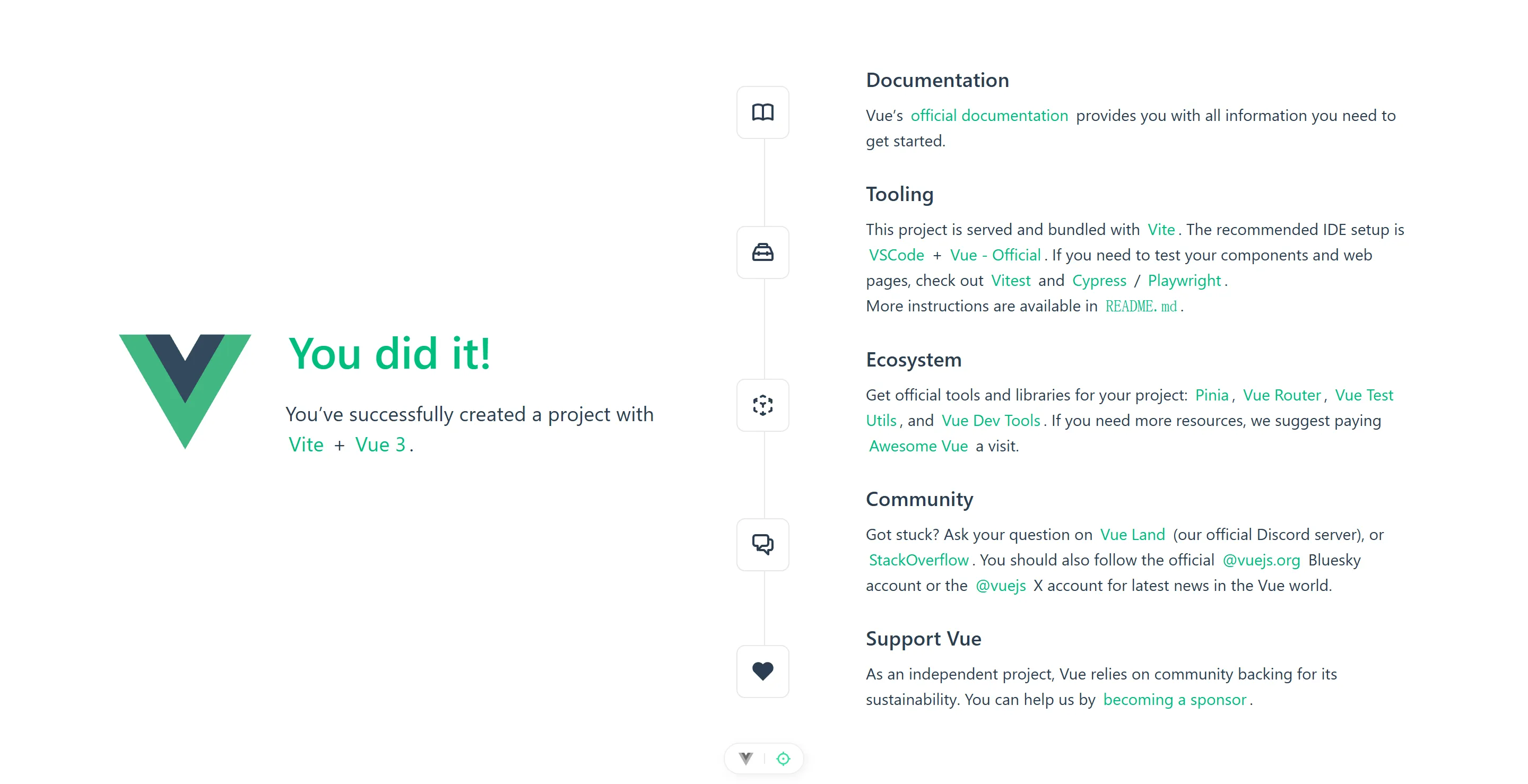
Task: Click the Community chat bubbles icon
Action: pos(762,544)
